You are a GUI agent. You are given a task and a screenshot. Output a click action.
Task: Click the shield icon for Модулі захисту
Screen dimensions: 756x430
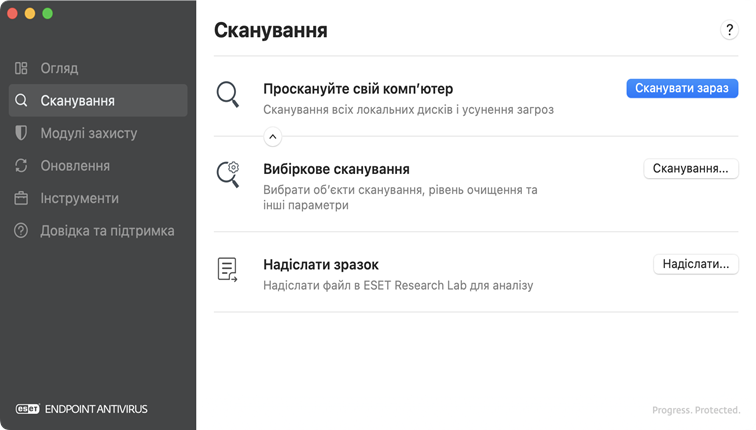click(x=21, y=133)
